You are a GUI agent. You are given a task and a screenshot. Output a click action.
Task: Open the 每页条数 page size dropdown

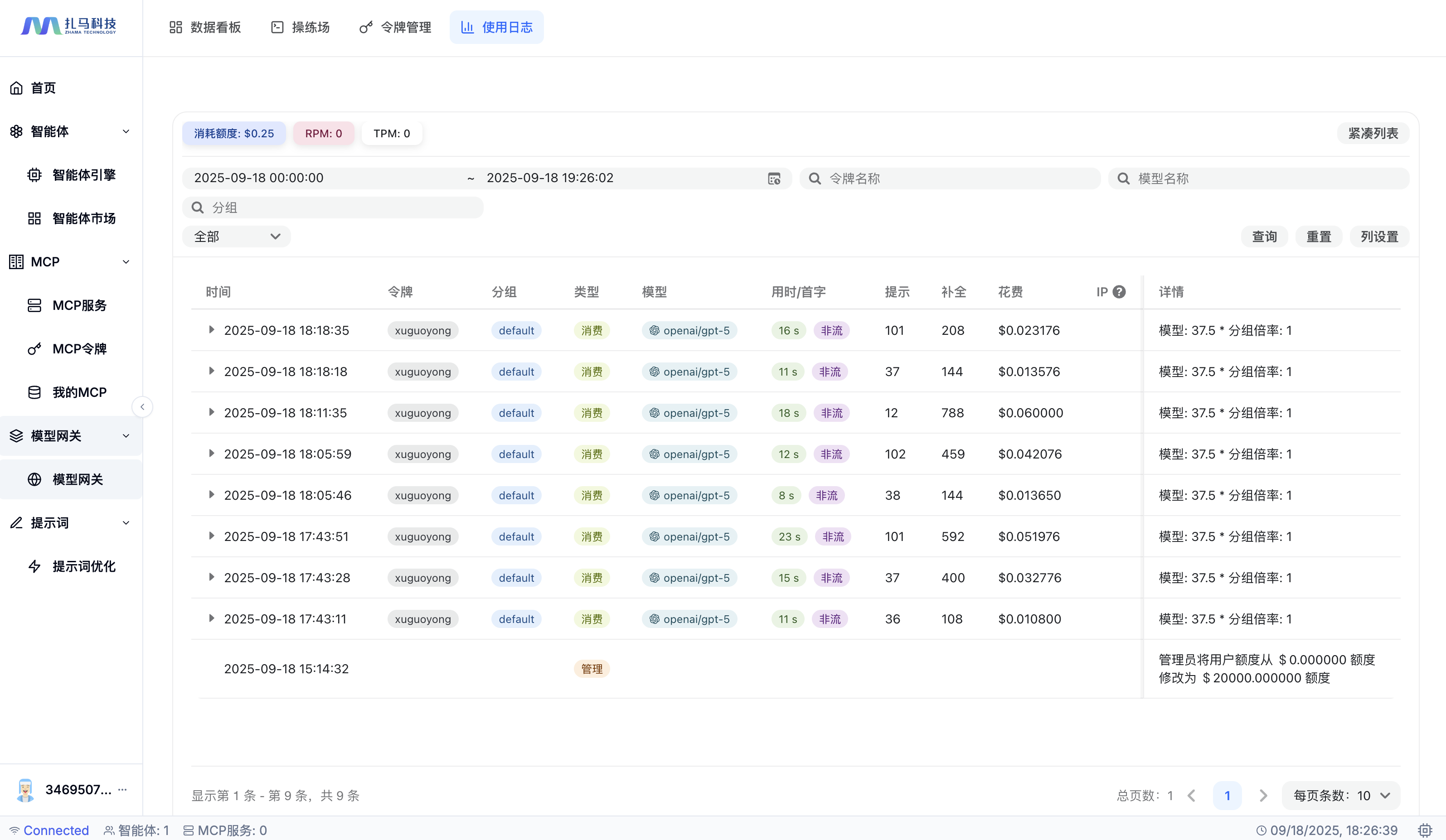1341,795
